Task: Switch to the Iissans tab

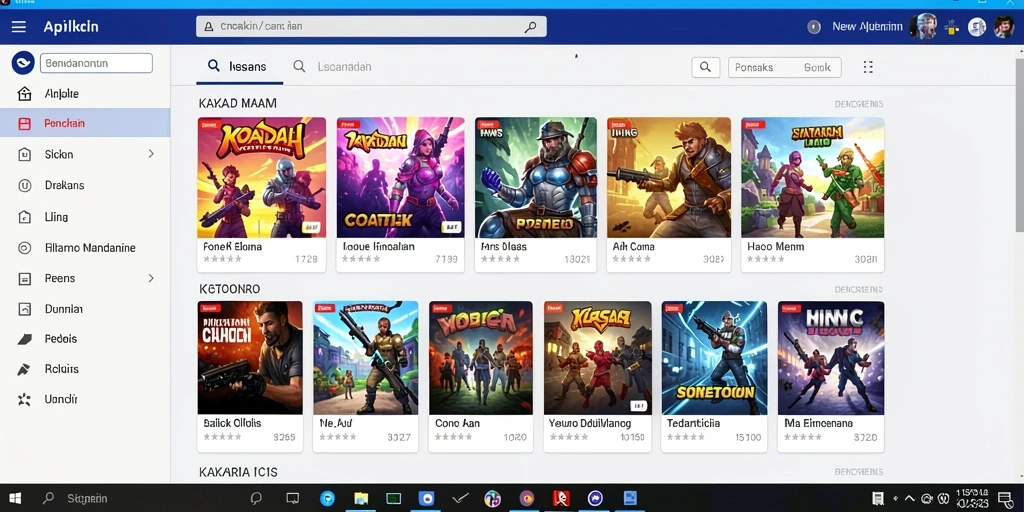Action: point(238,66)
